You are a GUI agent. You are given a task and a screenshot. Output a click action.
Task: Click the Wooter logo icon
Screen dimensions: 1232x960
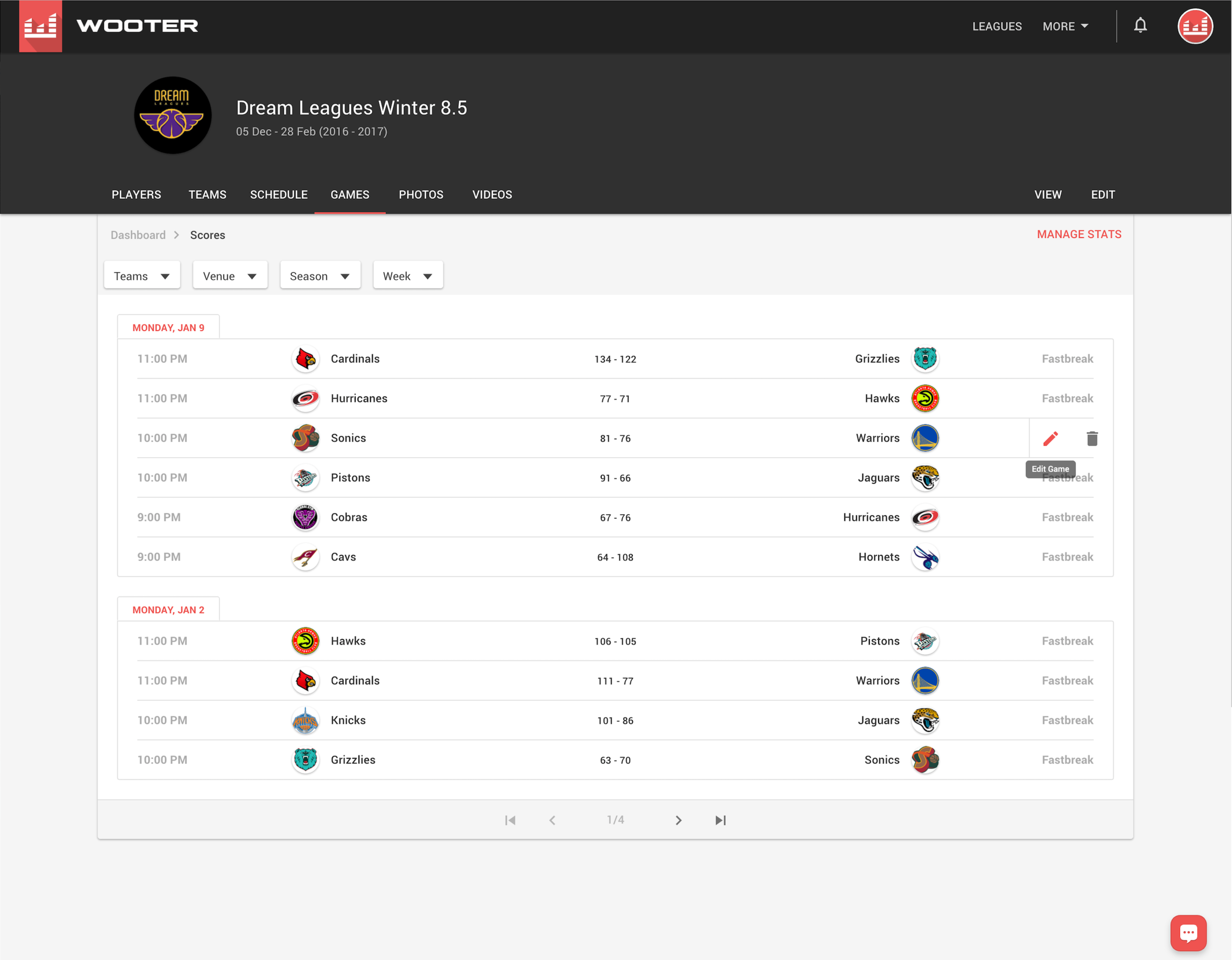[40, 26]
